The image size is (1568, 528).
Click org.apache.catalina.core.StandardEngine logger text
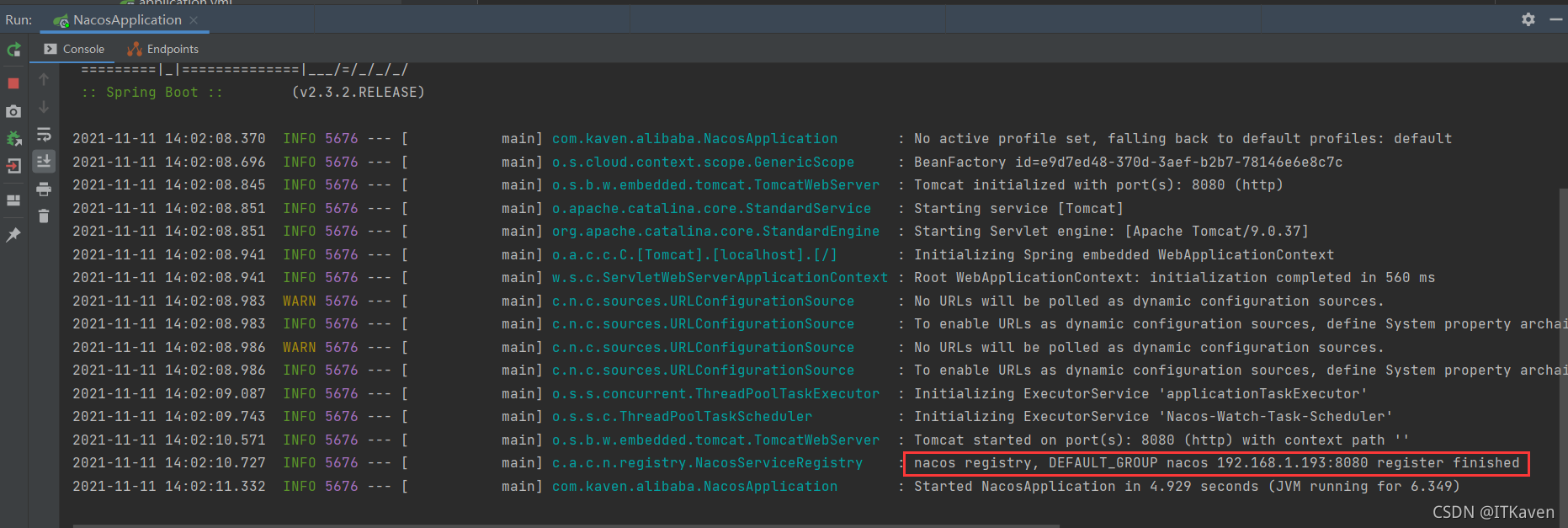click(715, 231)
